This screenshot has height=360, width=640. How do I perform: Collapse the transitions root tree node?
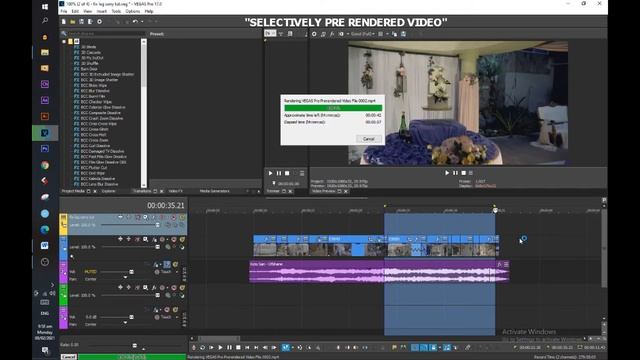click(x=64, y=42)
